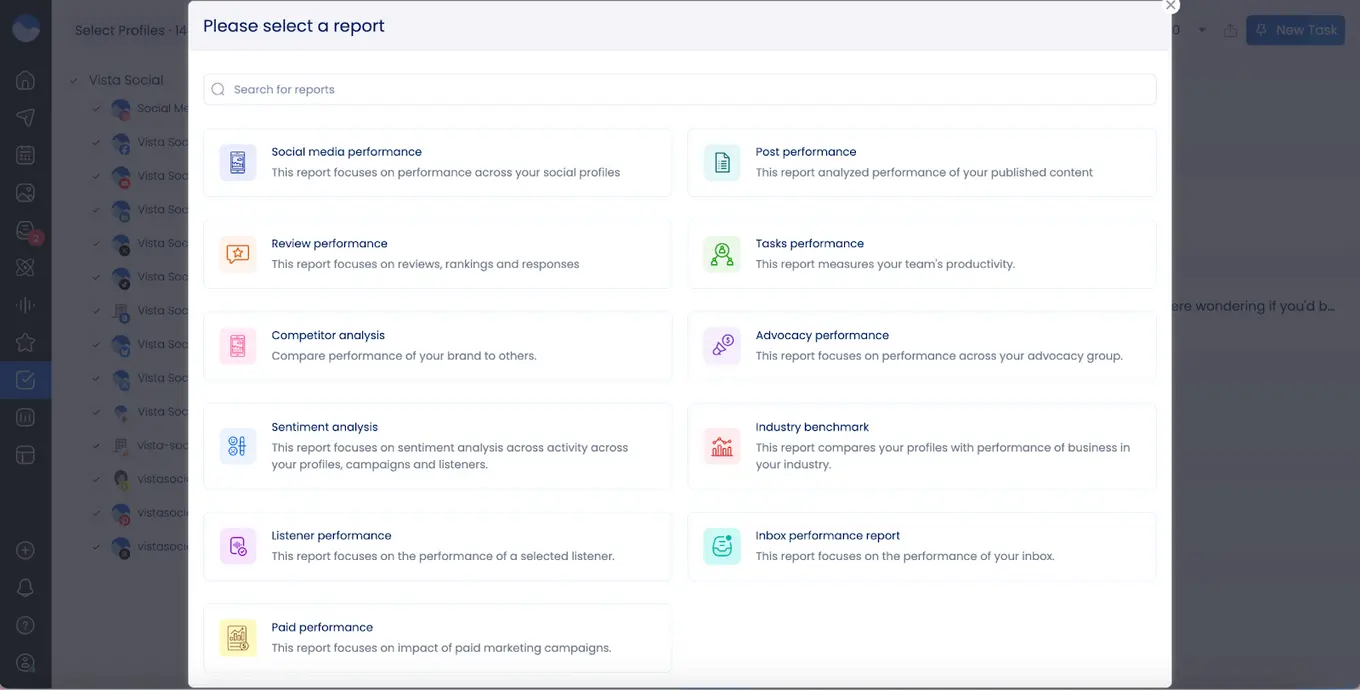Click the New Task button
This screenshot has width=1360, height=690.
(x=1295, y=30)
